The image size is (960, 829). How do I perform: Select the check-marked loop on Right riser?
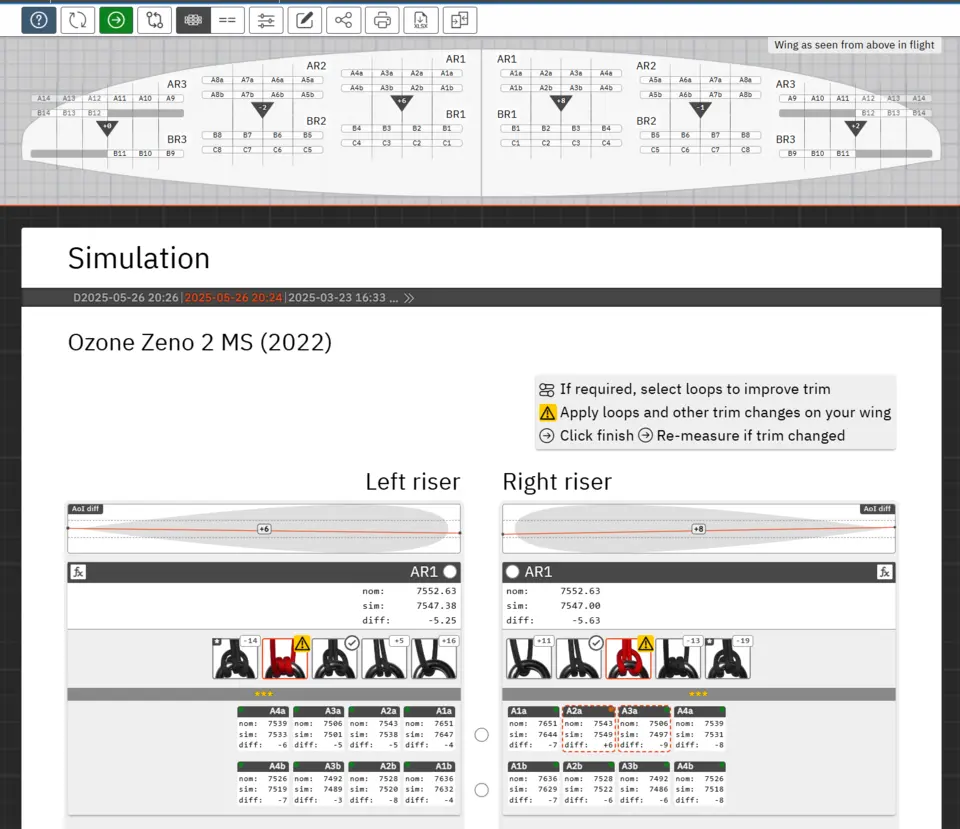579,658
